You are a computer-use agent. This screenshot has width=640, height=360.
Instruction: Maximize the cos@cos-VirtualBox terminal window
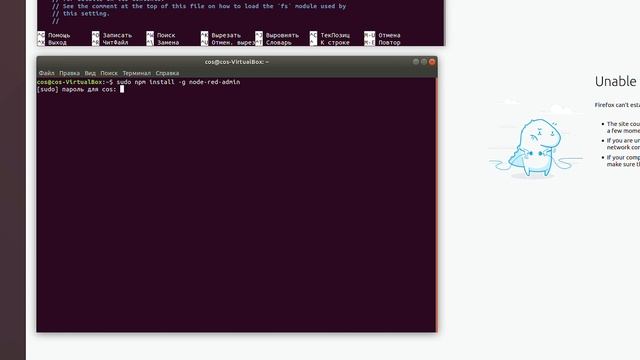(424, 62)
